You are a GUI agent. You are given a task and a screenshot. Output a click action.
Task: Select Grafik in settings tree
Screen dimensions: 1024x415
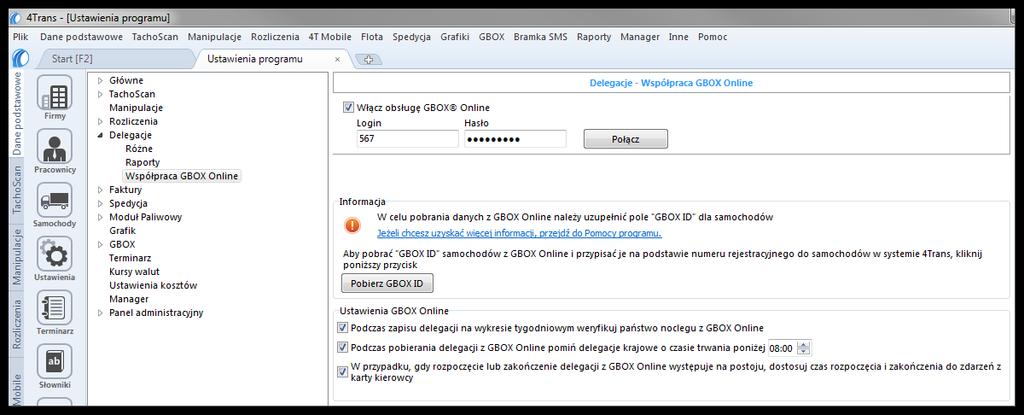pyautogui.click(x=122, y=231)
